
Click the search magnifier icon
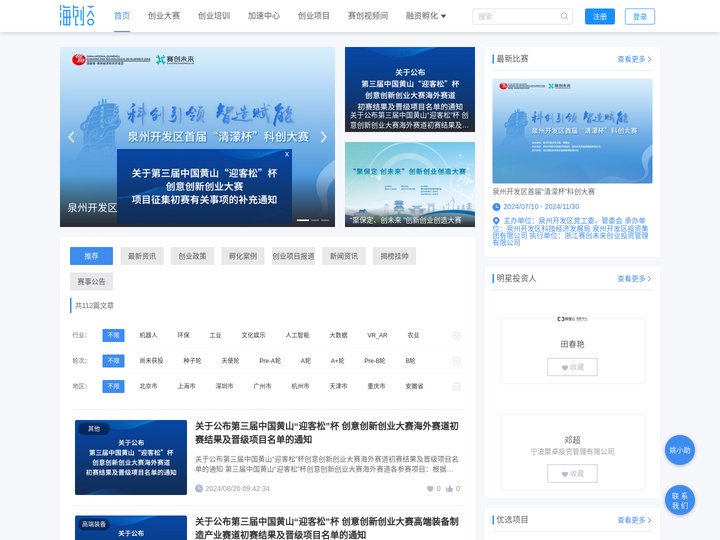point(564,16)
